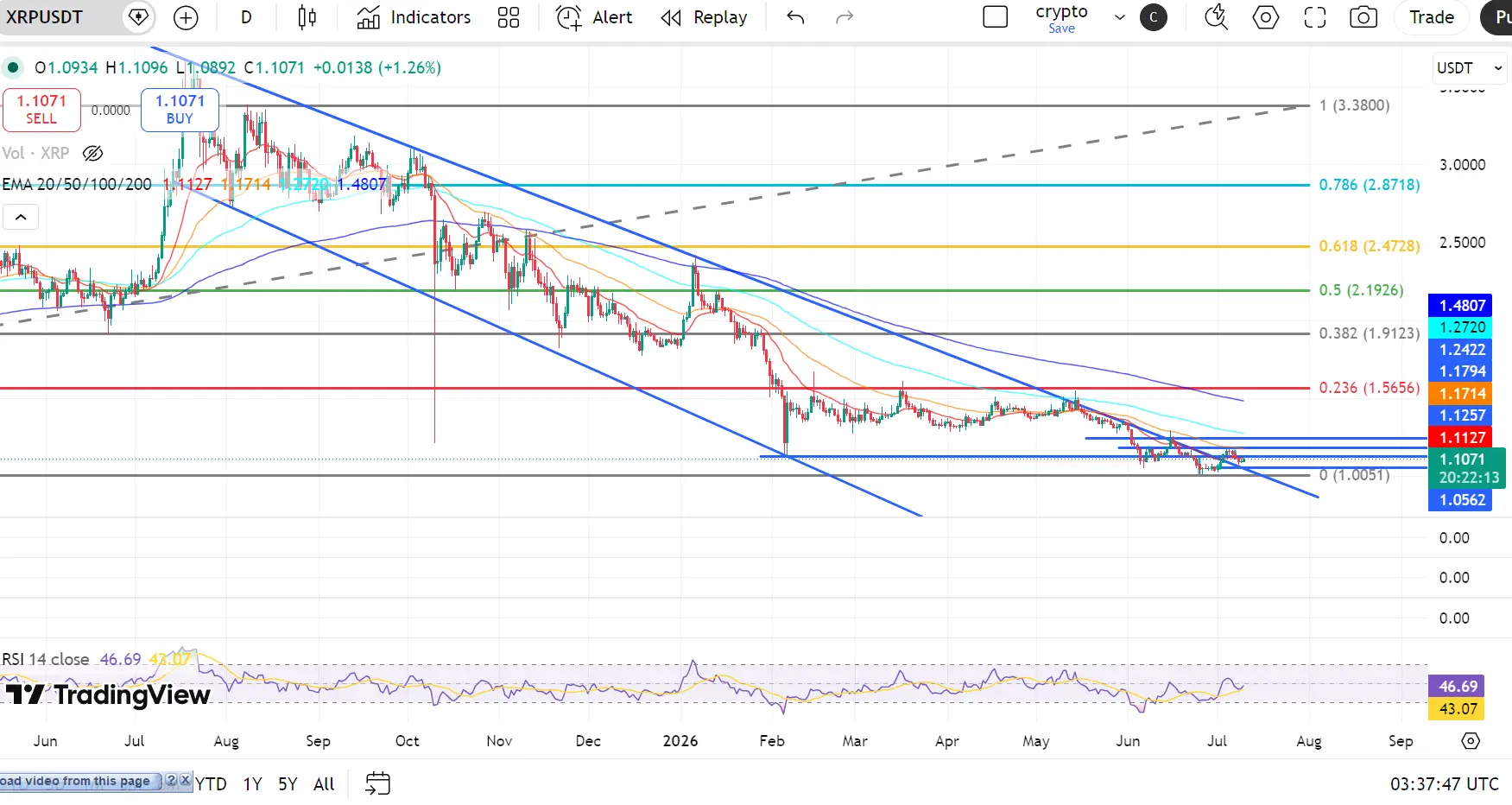Open time axis settings gear
This screenshot has width=1512, height=805.
(x=1471, y=741)
